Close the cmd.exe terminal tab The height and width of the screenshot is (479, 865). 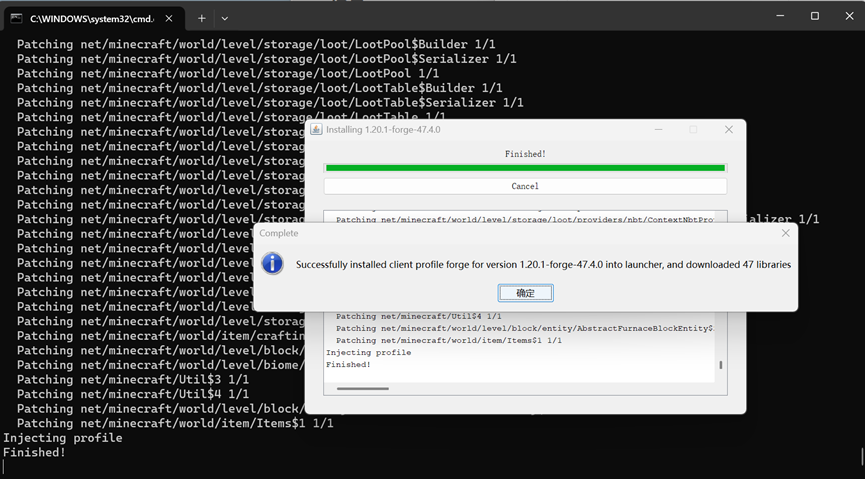(169, 18)
